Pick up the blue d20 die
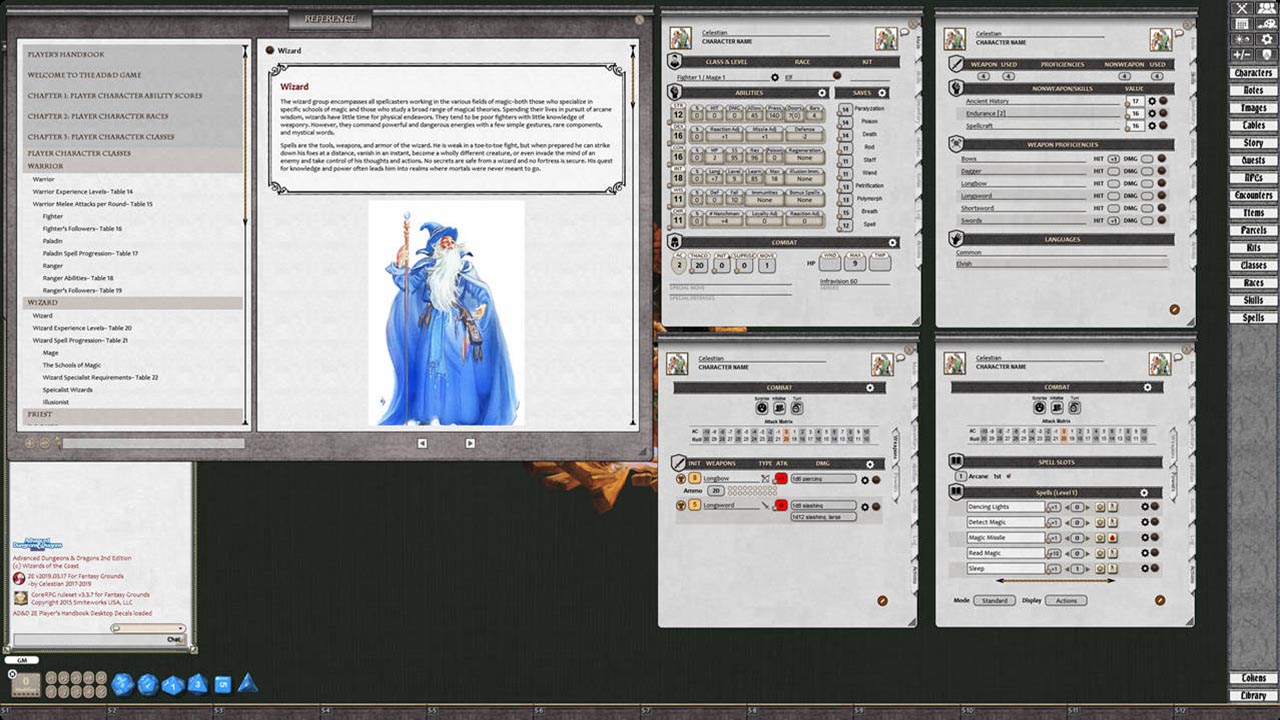1280x720 pixels. click(x=122, y=684)
